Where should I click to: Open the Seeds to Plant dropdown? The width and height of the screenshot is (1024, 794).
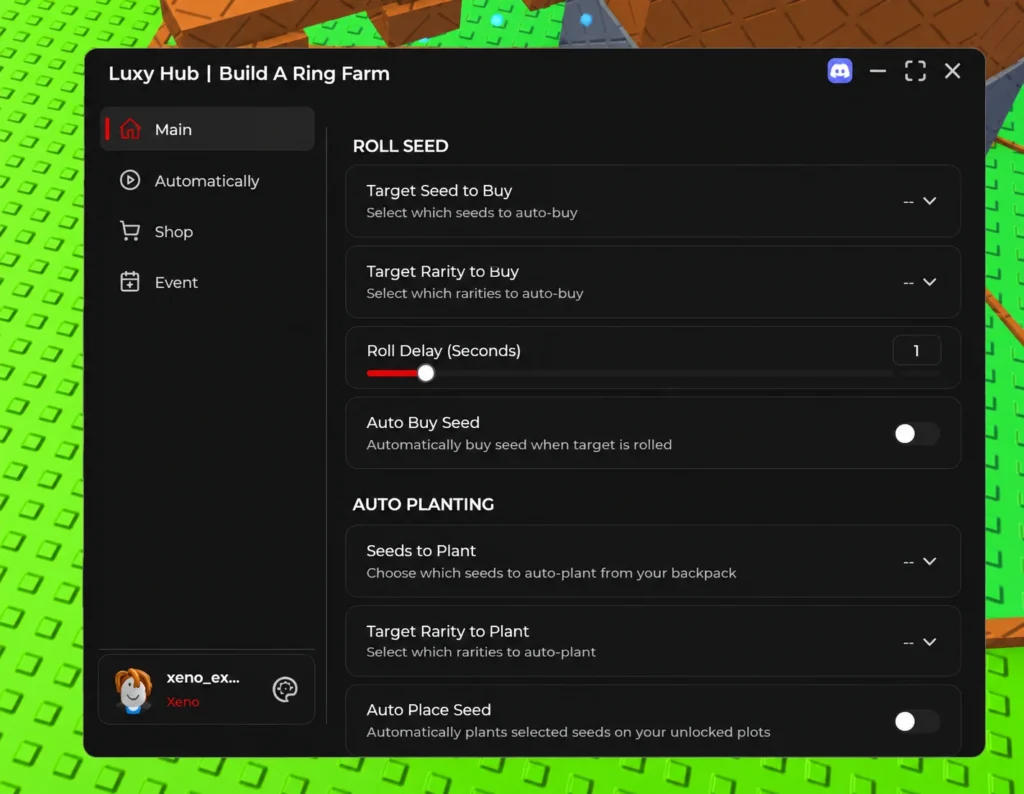[x=652, y=561]
